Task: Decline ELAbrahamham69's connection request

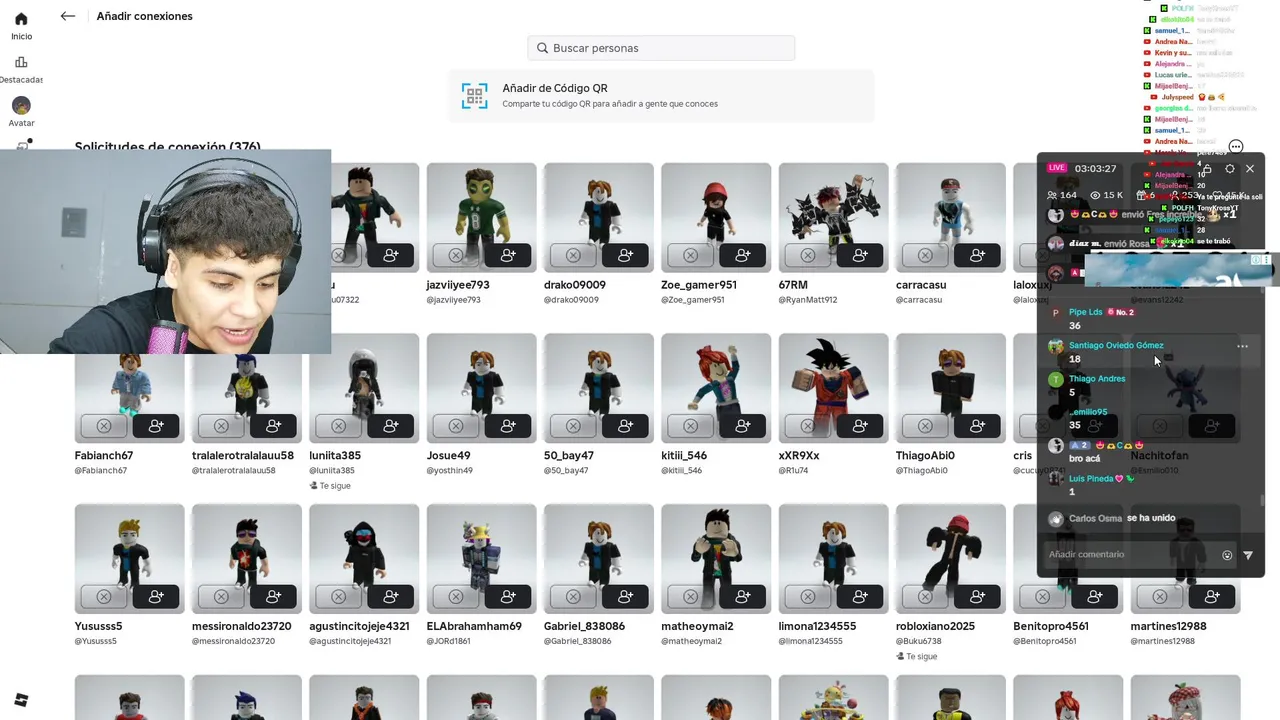Action: click(455, 597)
